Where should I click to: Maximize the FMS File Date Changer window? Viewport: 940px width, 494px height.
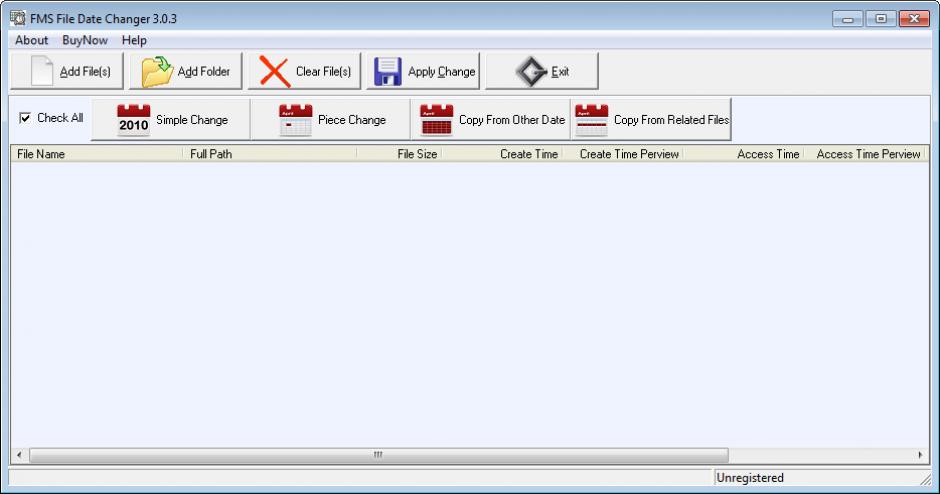[881, 19]
